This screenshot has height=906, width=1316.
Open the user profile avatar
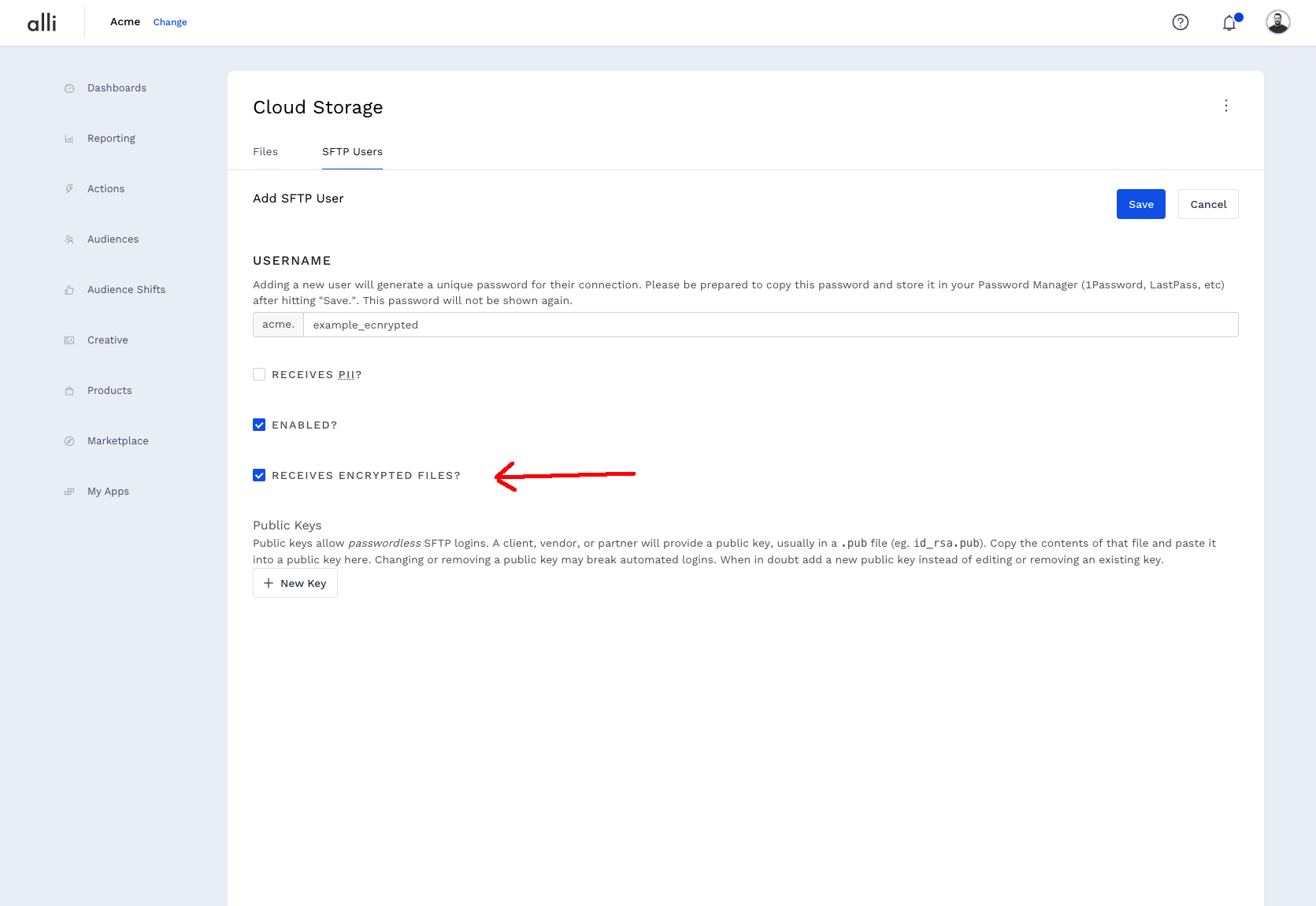coord(1277,22)
